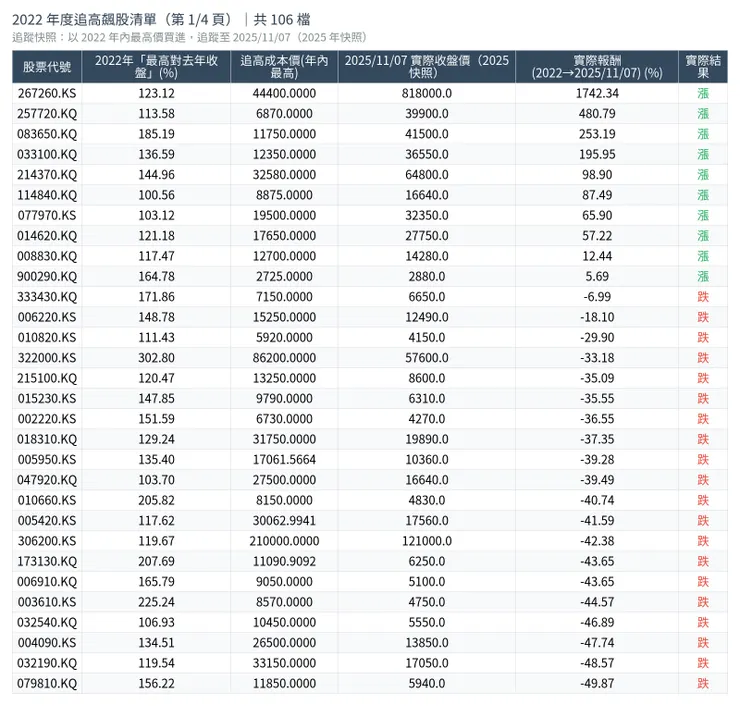
Task: Select stock code 032540.KQ
Action: tap(47, 622)
